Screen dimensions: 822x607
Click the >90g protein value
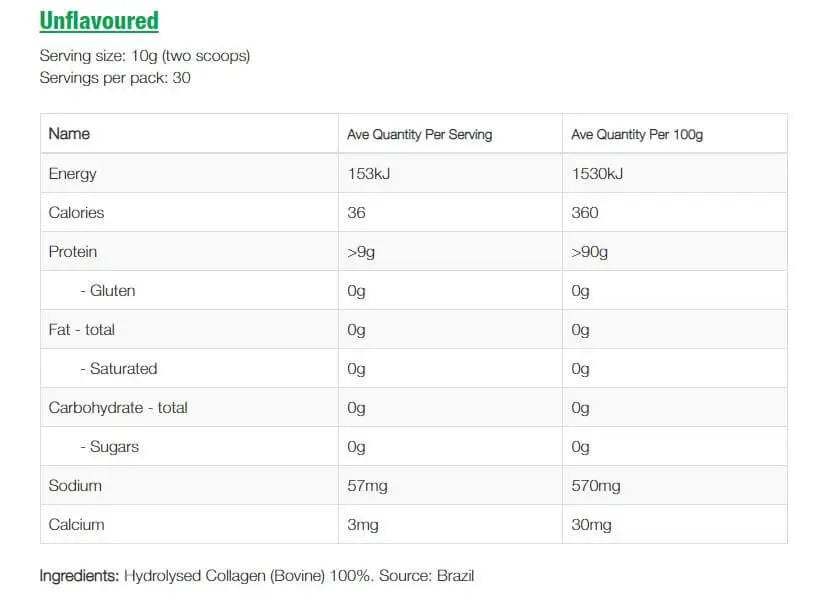point(589,252)
